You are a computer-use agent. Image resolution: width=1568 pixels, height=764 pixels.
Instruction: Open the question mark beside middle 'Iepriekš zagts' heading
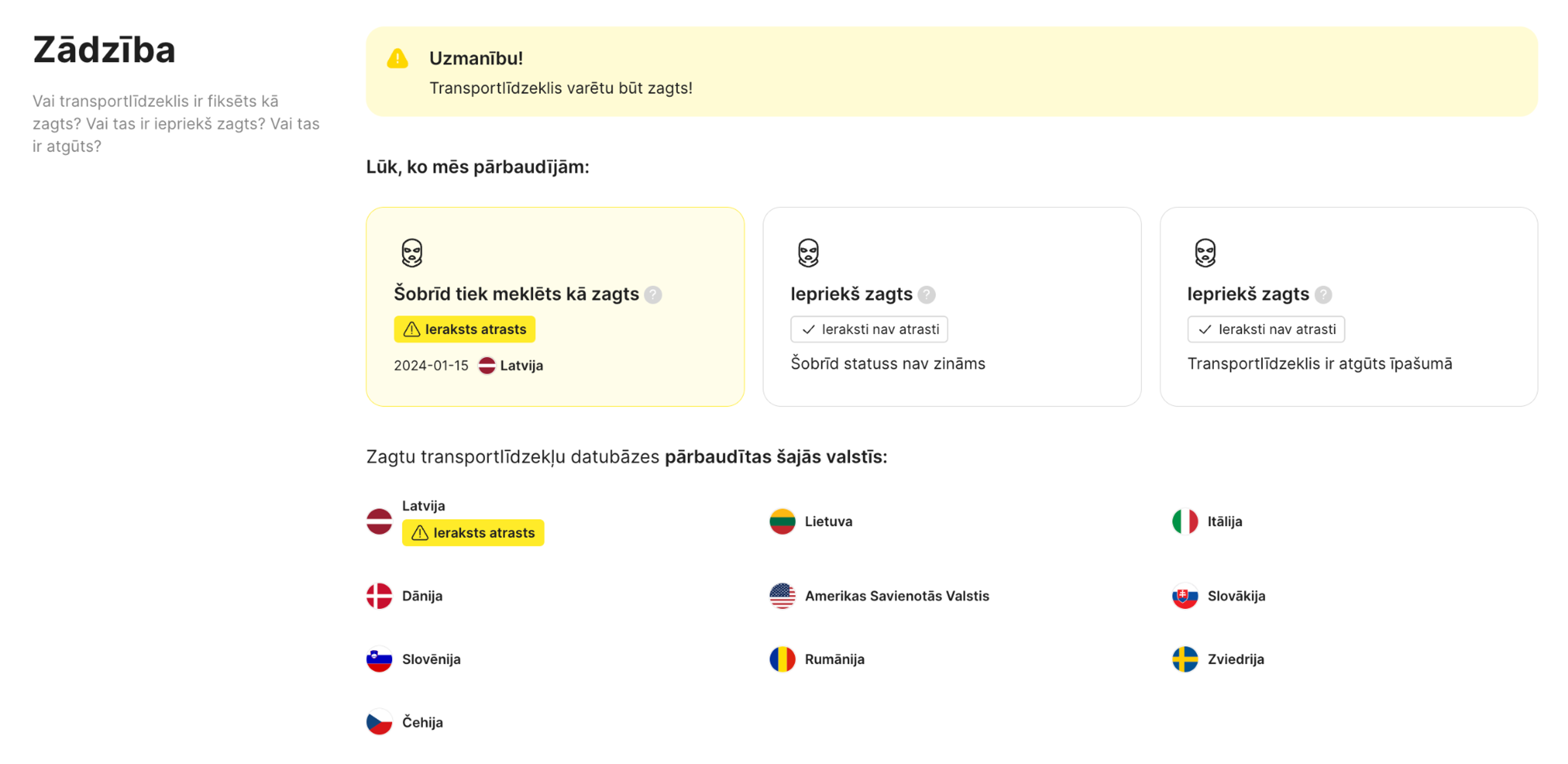pyautogui.click(x=927, y=294)
